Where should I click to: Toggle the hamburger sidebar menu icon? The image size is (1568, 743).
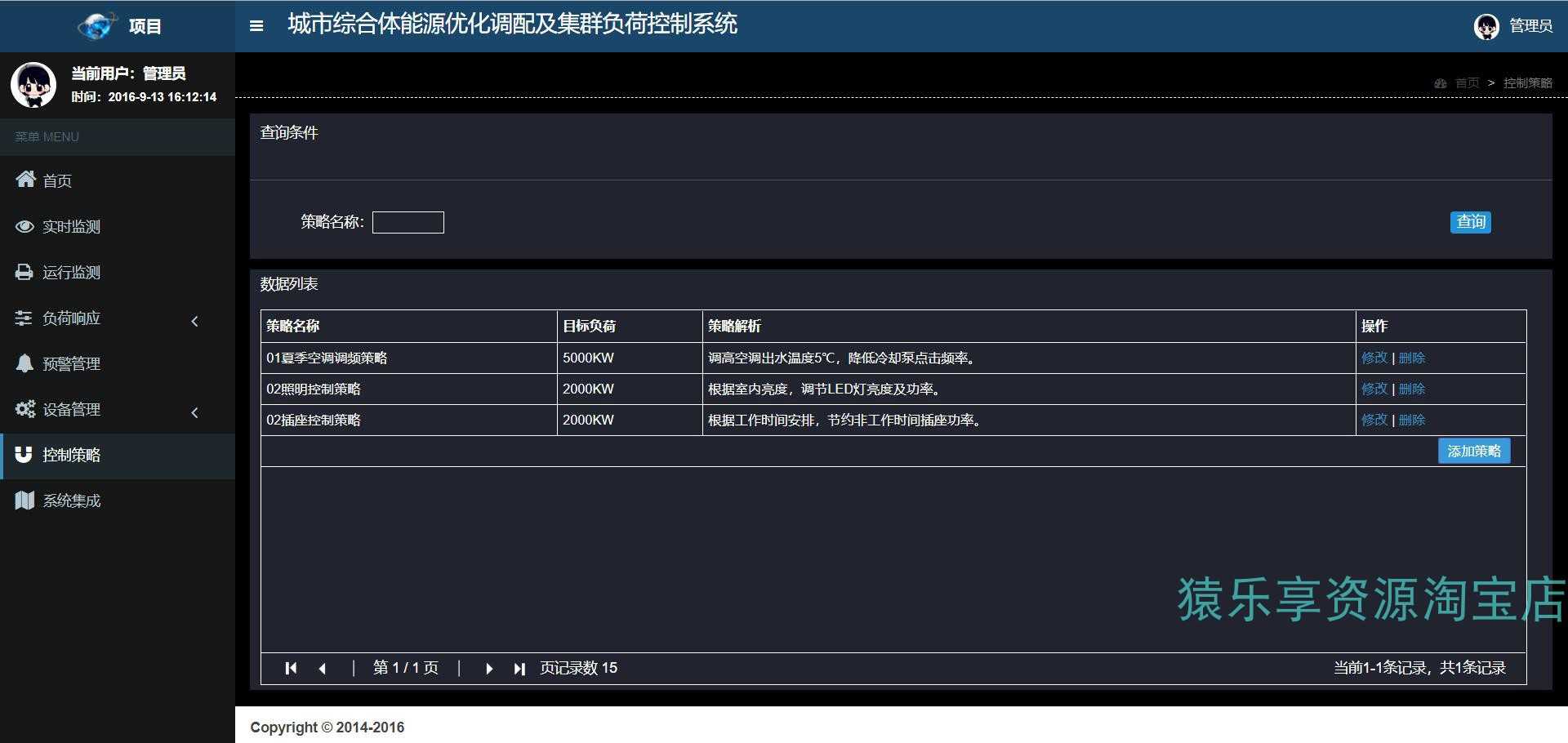(x=256, y=26)
